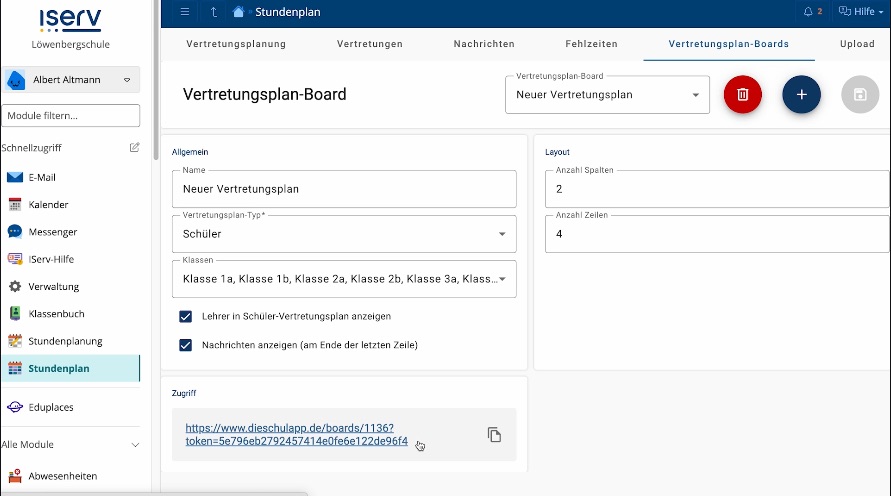Open the dieschulapp.de board link
Viewport: 891px width, 496px height.
click(x=297, y=434)
